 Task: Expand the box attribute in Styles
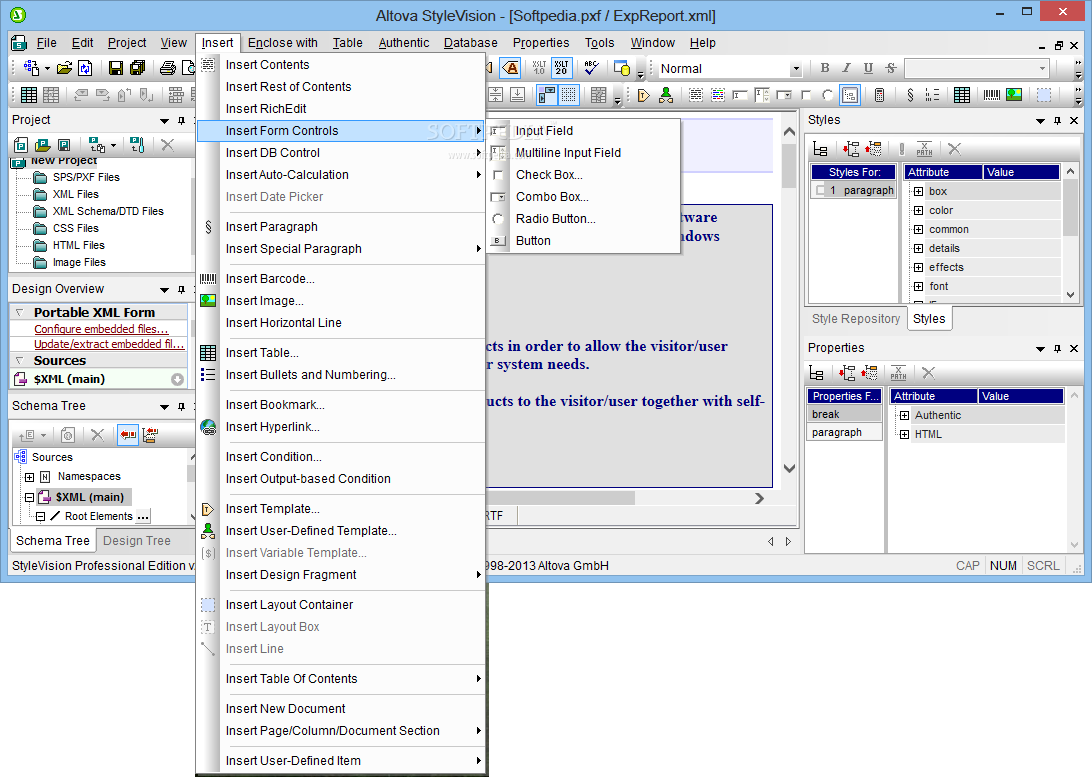(x=919, y=191)
